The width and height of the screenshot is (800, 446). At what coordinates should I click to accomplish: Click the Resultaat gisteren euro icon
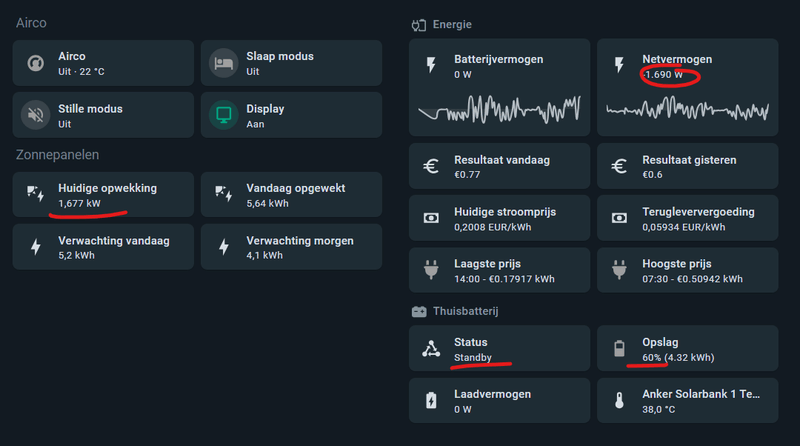tap(619, 166)
